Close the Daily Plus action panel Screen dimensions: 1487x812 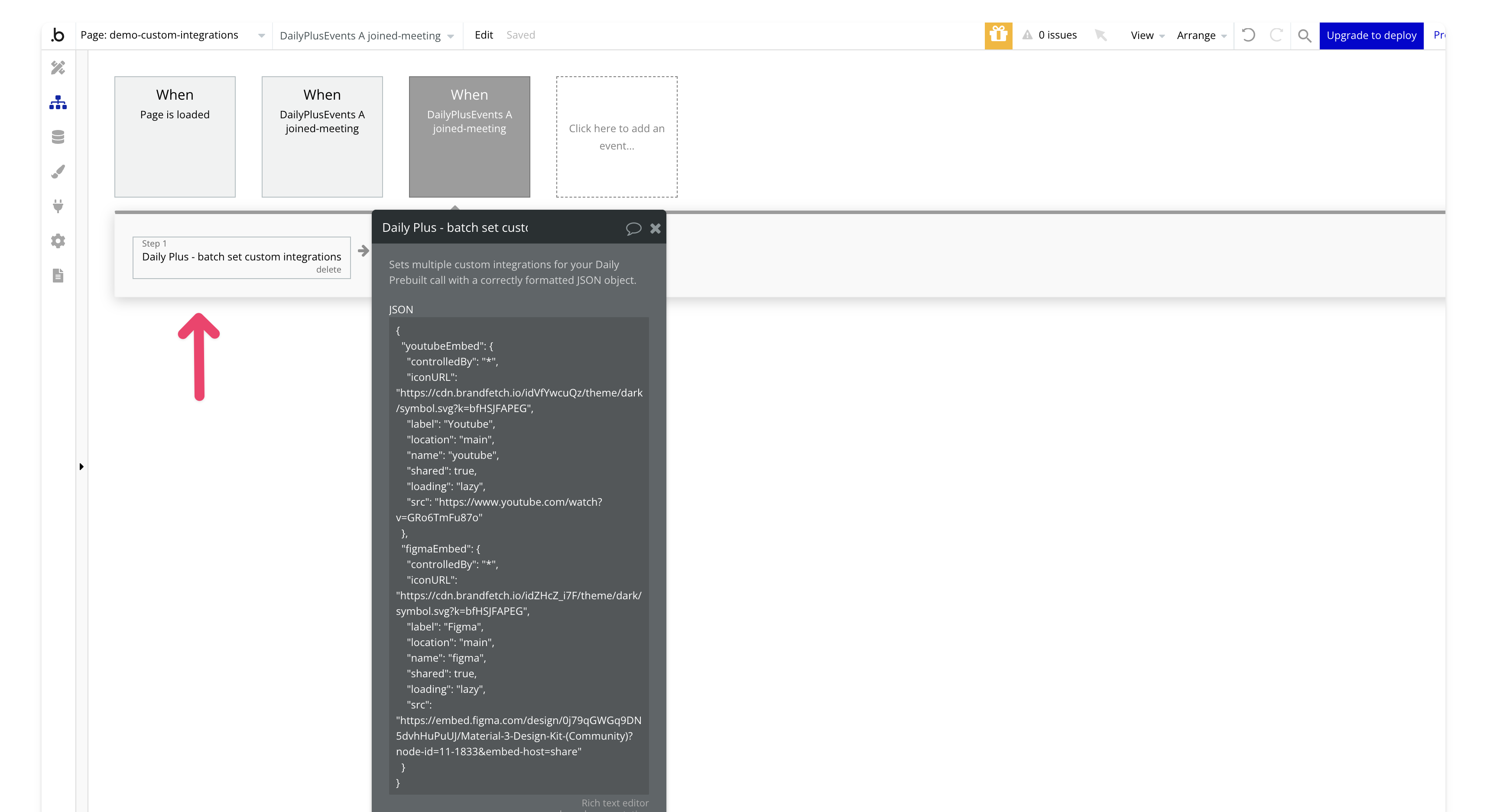coord(655,228)
